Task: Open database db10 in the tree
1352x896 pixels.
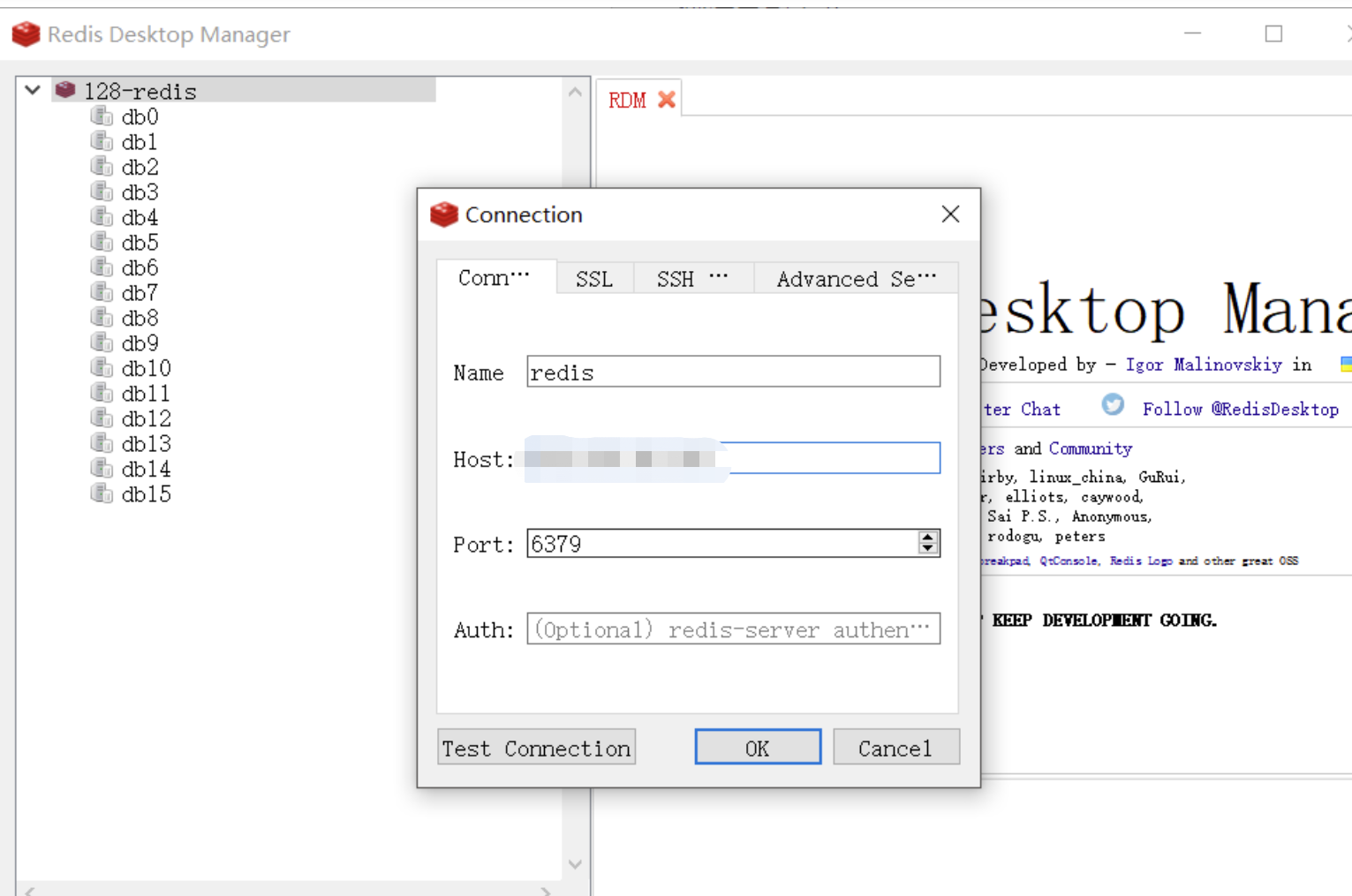Action: click(146, 368)
